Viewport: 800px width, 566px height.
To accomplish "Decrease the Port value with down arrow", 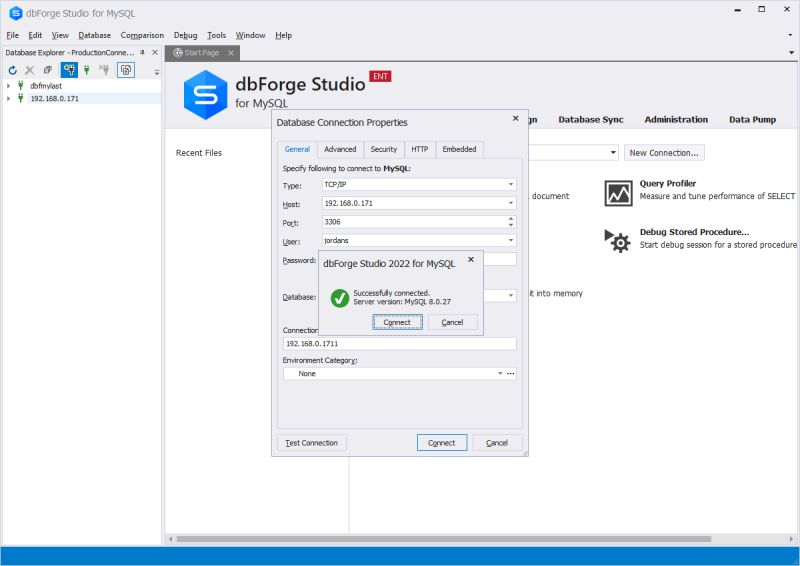I will tap(511, 225).
